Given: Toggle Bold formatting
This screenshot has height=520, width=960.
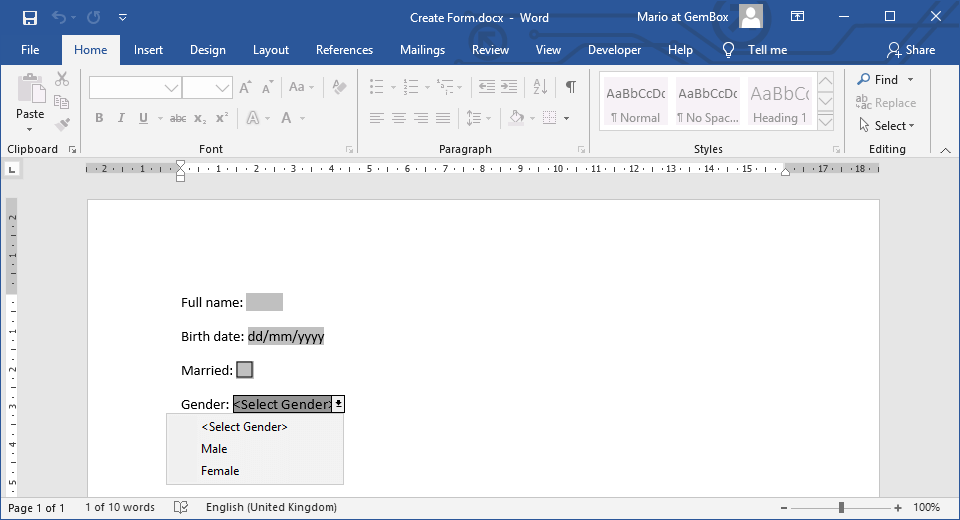Looking at the screenshot, I should (99, 118).
